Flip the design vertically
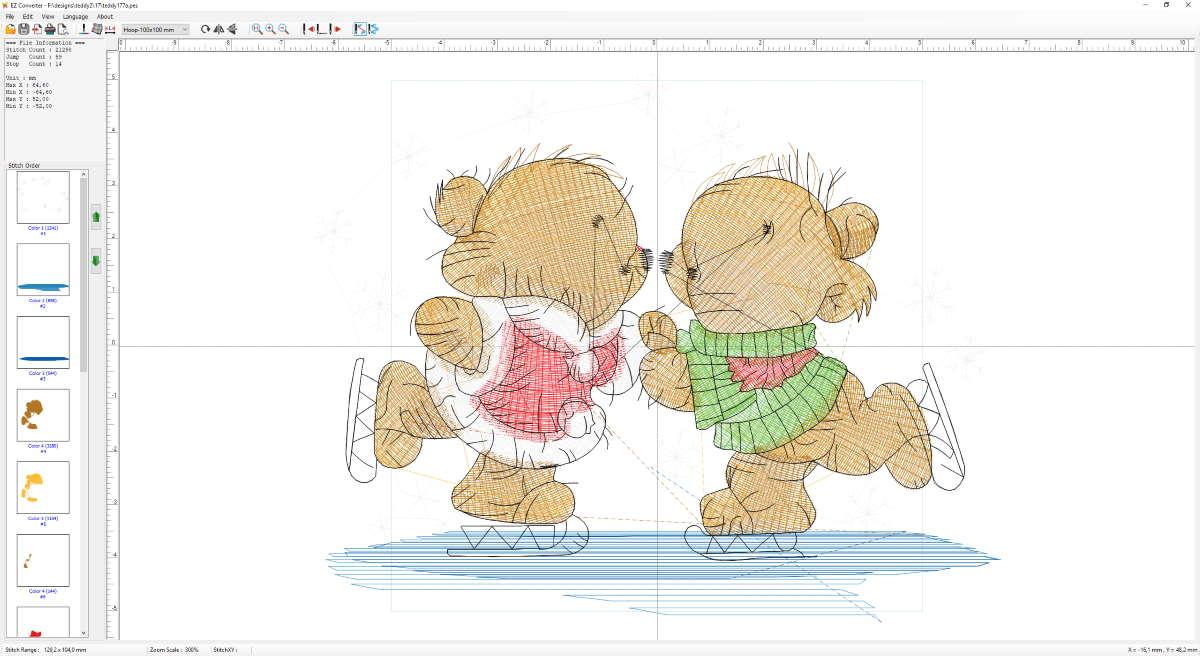 tap(231, 29)
